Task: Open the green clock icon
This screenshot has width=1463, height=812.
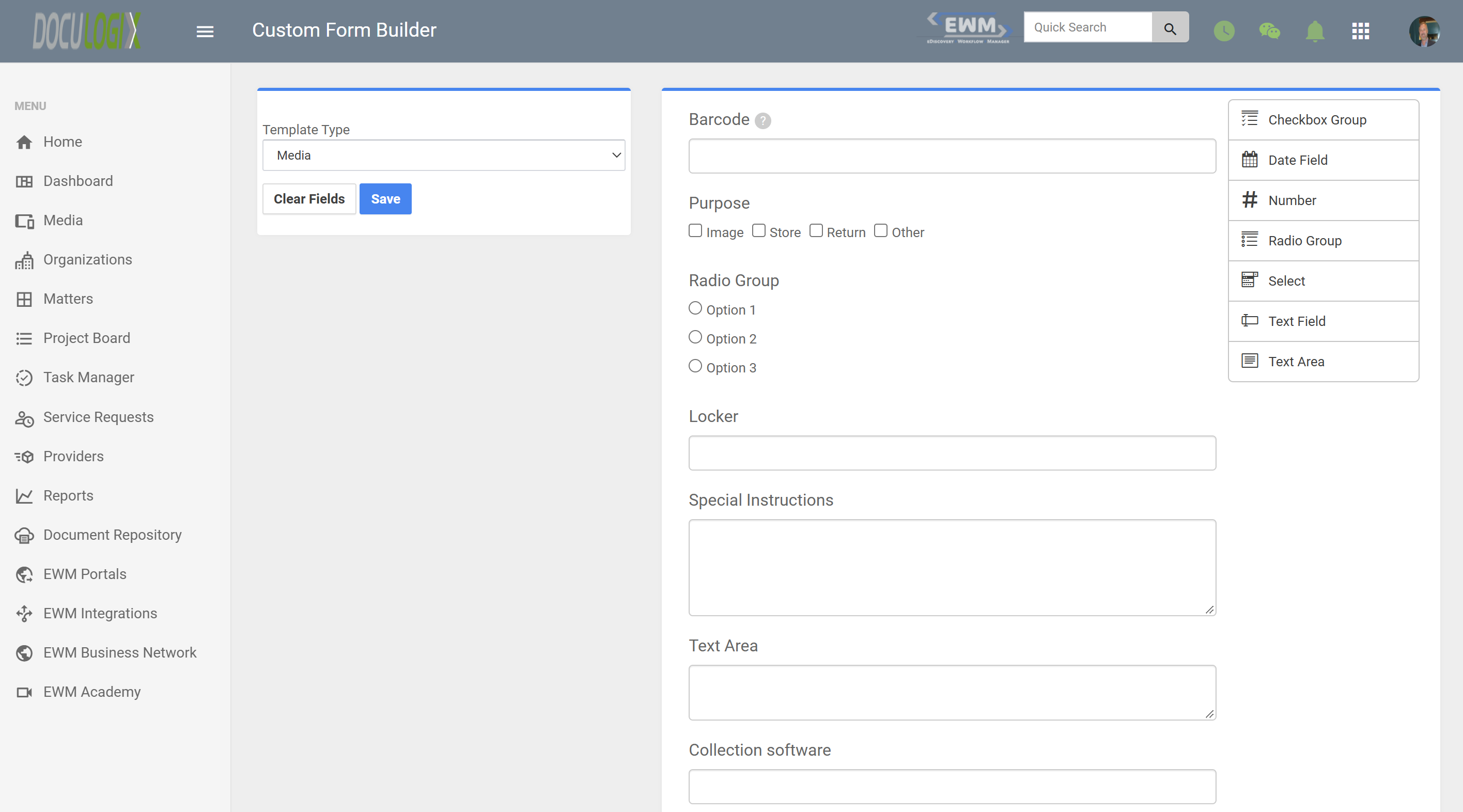Action: point(1224,30)
